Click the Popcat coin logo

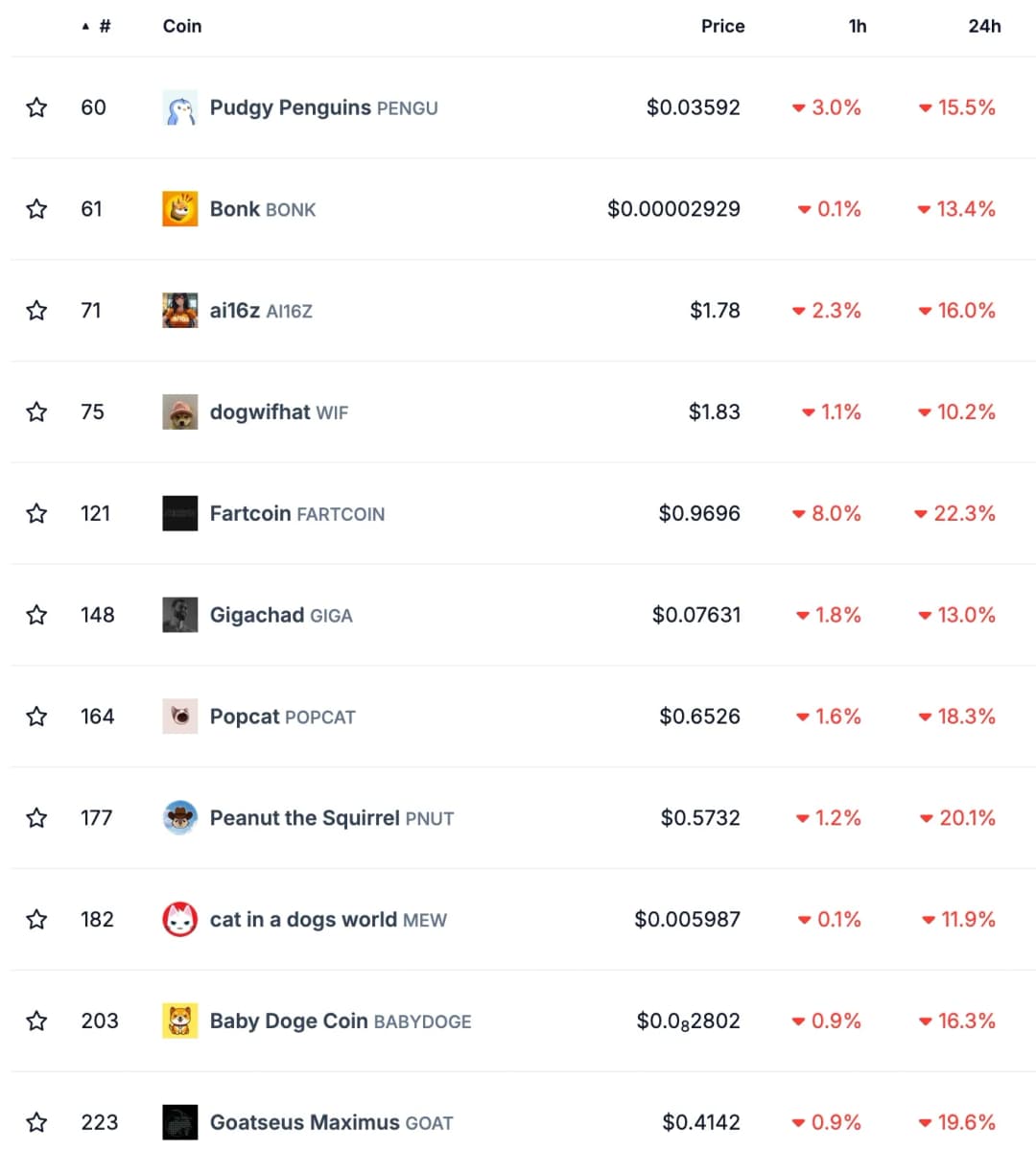coord(179,716)
